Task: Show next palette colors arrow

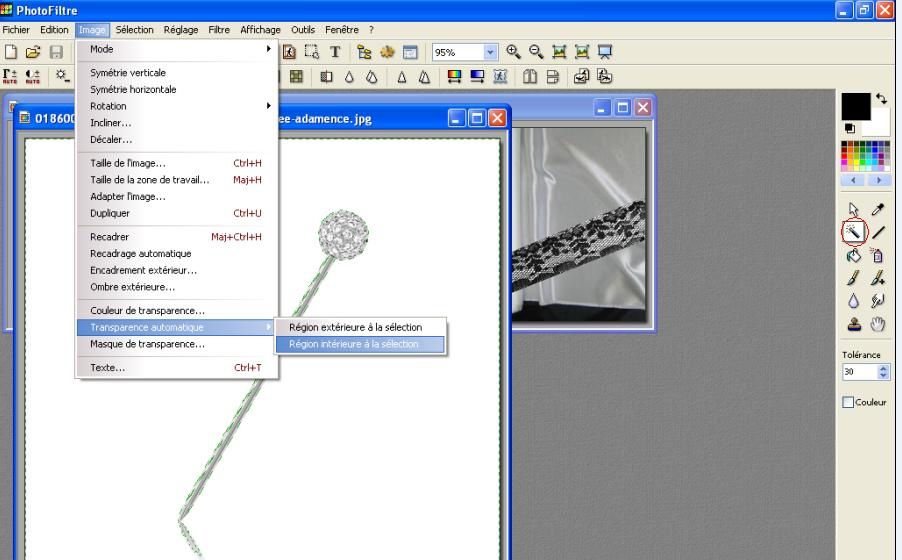Action: tap(878, 180)
